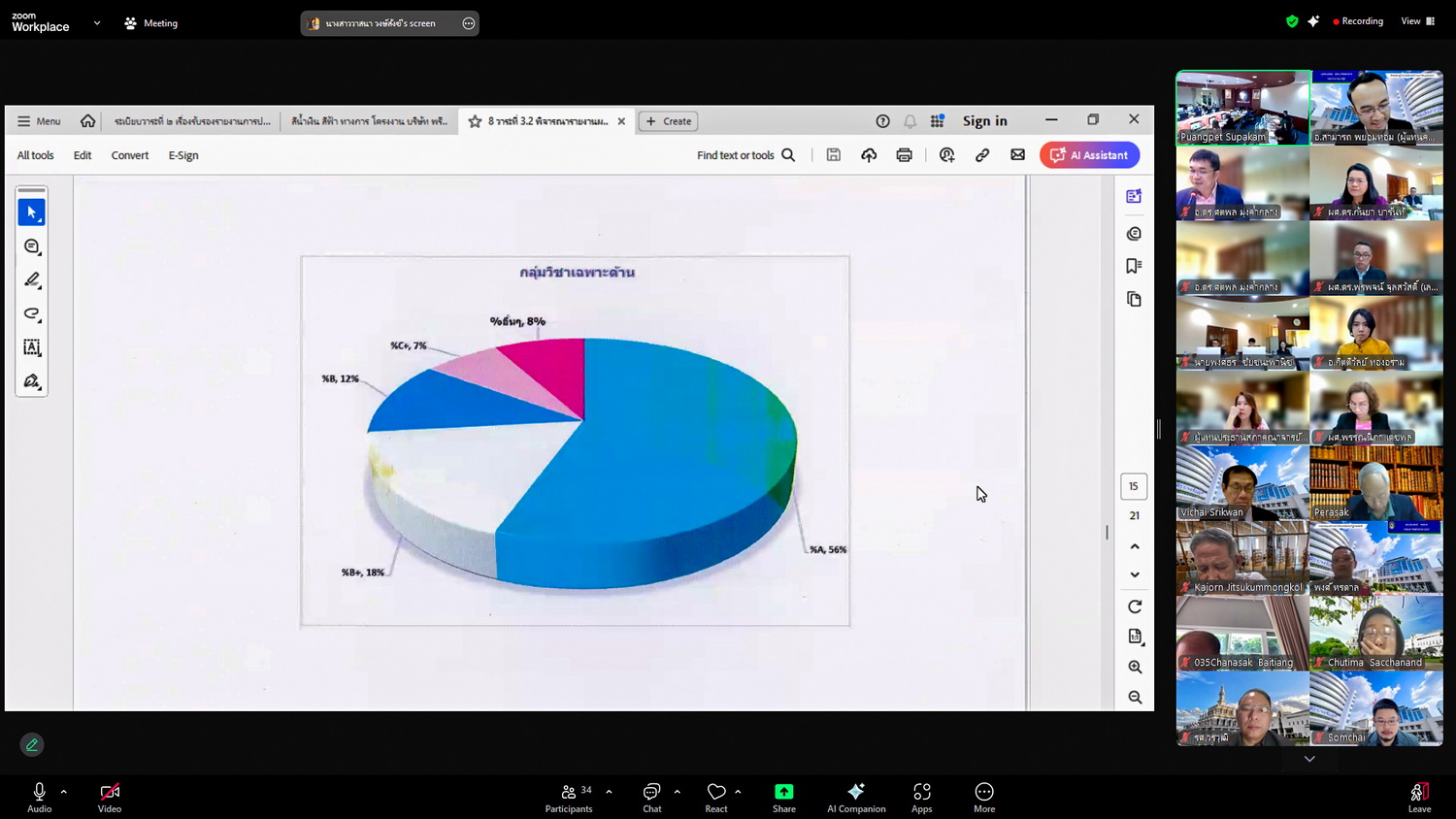Open the print document icon
Image resolution: width=1456 pixels, height=819 pixels.
click(x=904, y=155)
